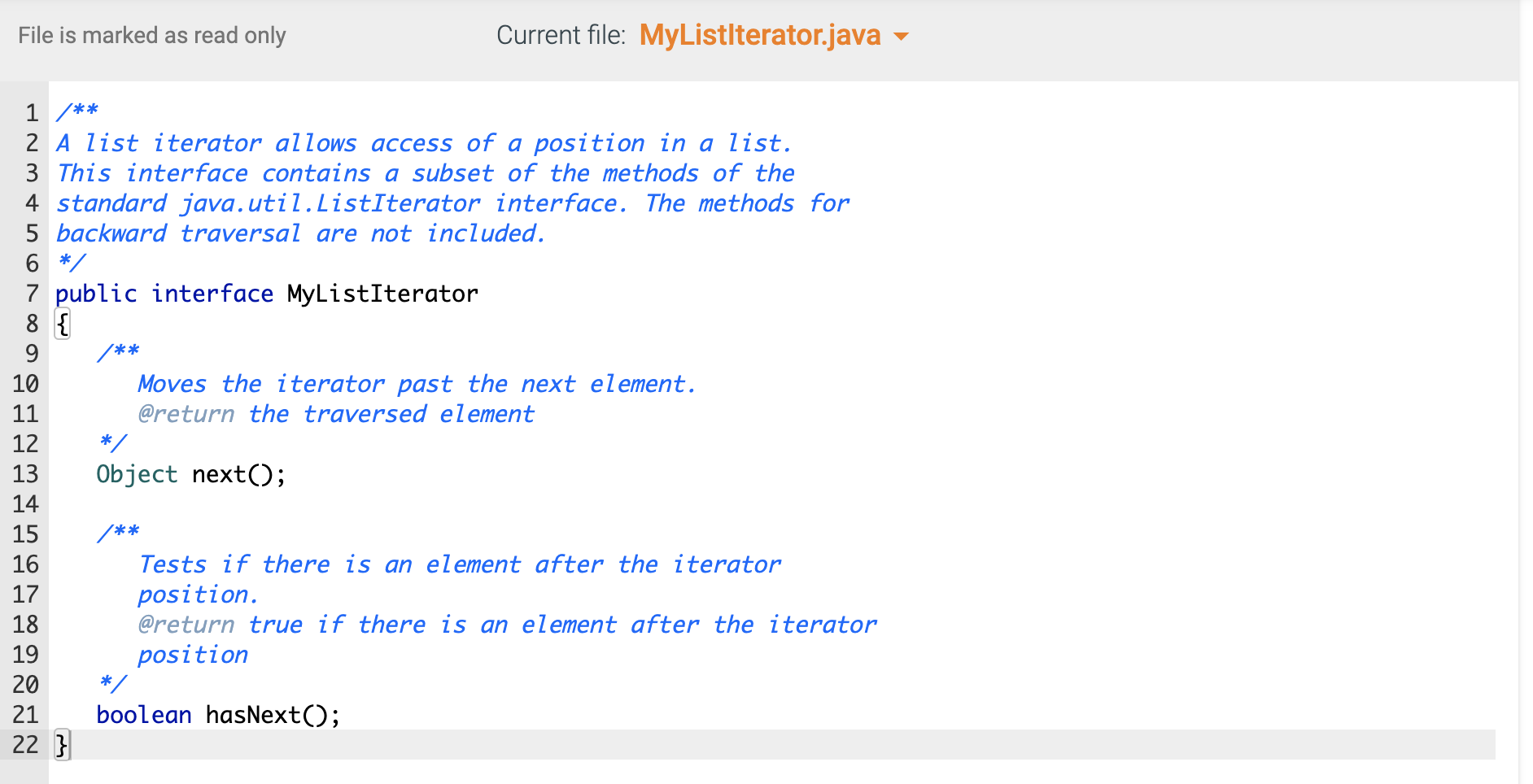The height and width of the screenshot is (784, 1533).
Task: Click the @return tag on line 11
Action: pos(185,414)
